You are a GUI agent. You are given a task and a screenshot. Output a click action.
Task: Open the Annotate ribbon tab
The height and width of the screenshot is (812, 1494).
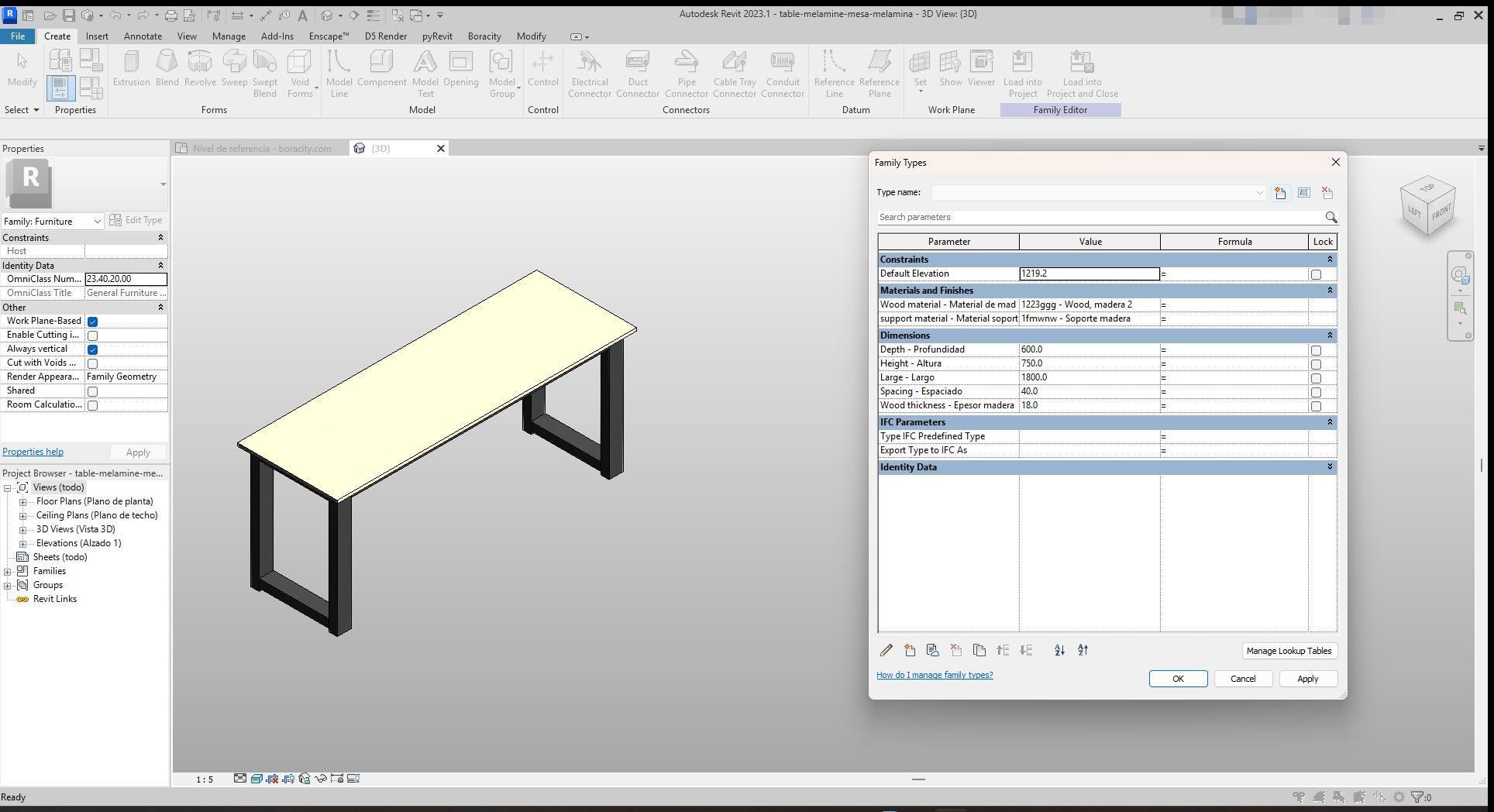coord(143,36)
